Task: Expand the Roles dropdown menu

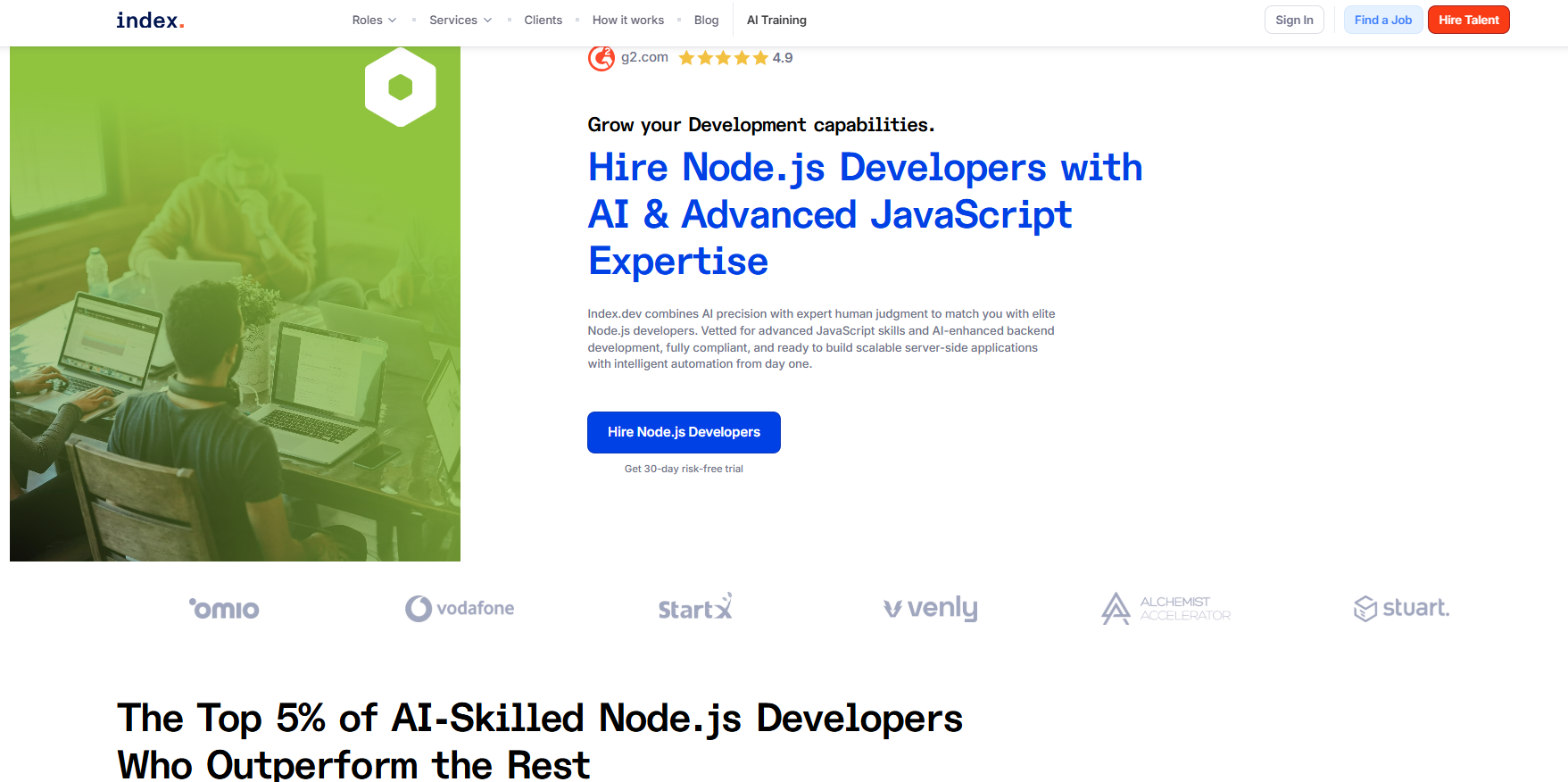Action: pyautogui.click(x=374, y=20)
